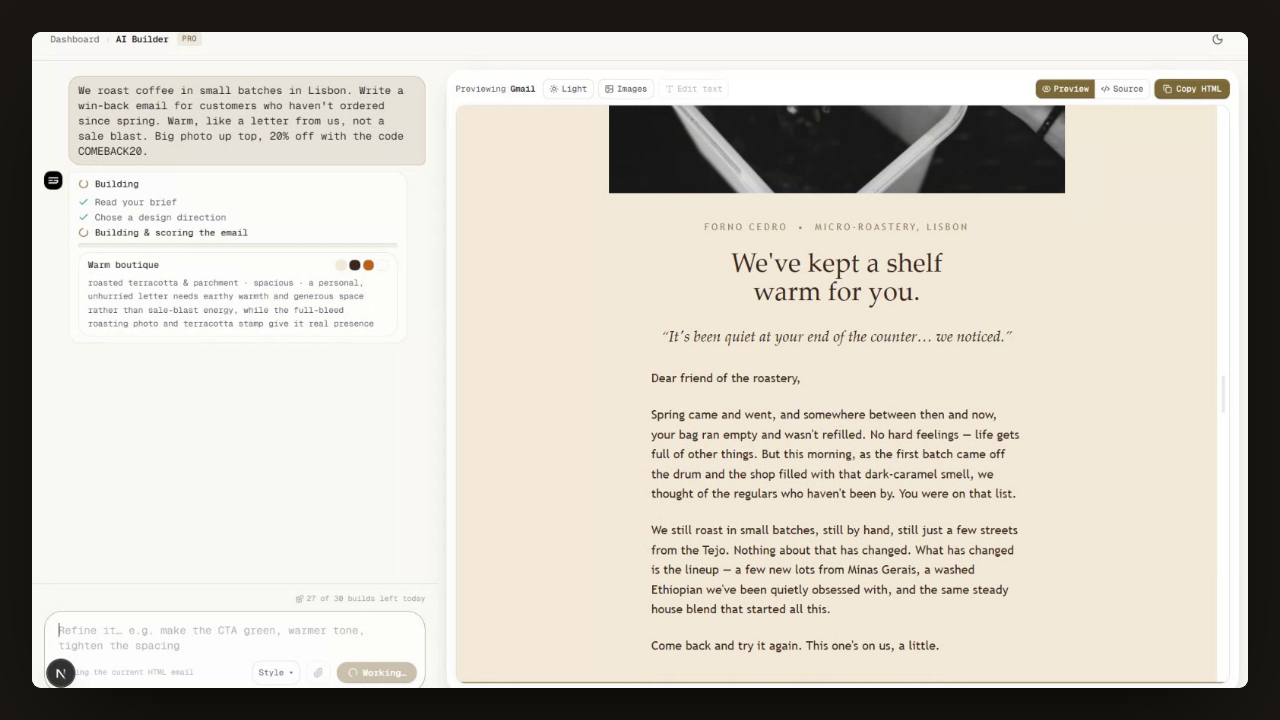Switch to the Preview tab
The height and width of the screenshot is (720, 1280).
pos(1065,89)
